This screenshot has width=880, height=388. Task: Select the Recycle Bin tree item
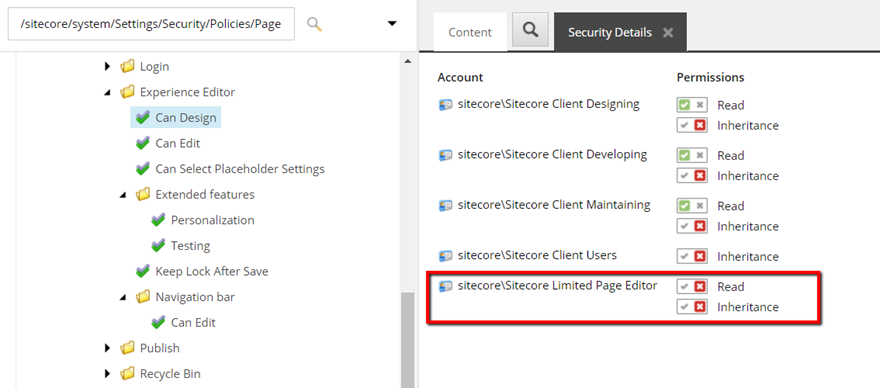170,373
